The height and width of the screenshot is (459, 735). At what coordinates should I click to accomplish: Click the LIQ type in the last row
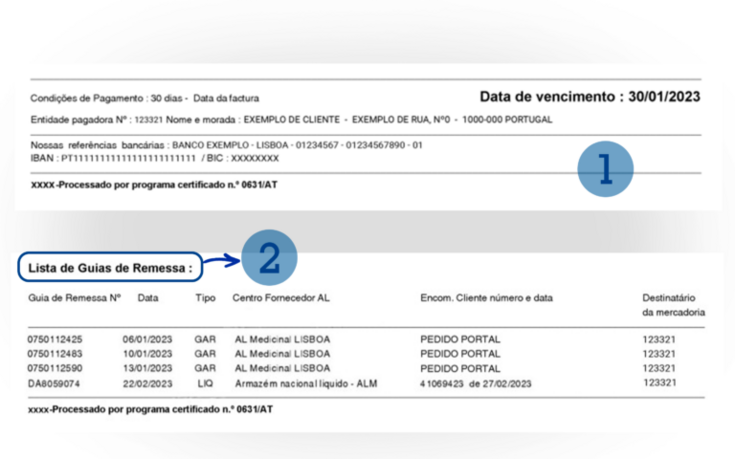pyautogui.click(x=204, y=383)
